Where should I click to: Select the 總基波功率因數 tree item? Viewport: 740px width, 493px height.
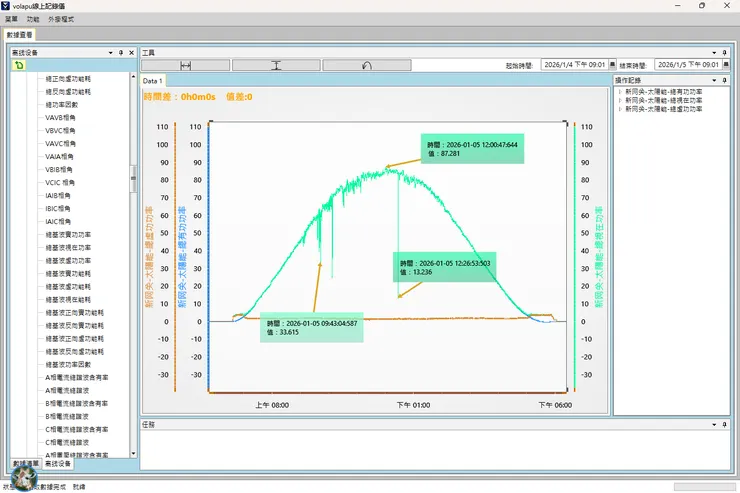point(68,364)
